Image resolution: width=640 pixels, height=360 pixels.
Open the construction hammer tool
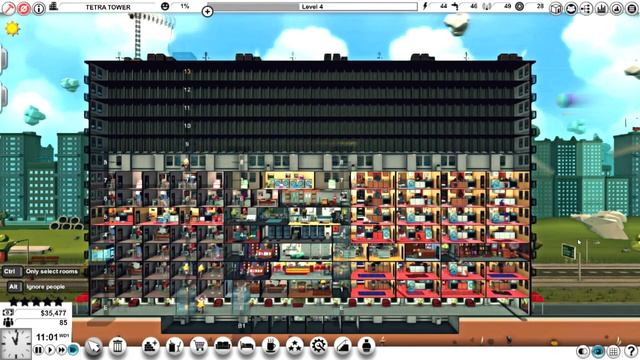click(x=8, y=8)
